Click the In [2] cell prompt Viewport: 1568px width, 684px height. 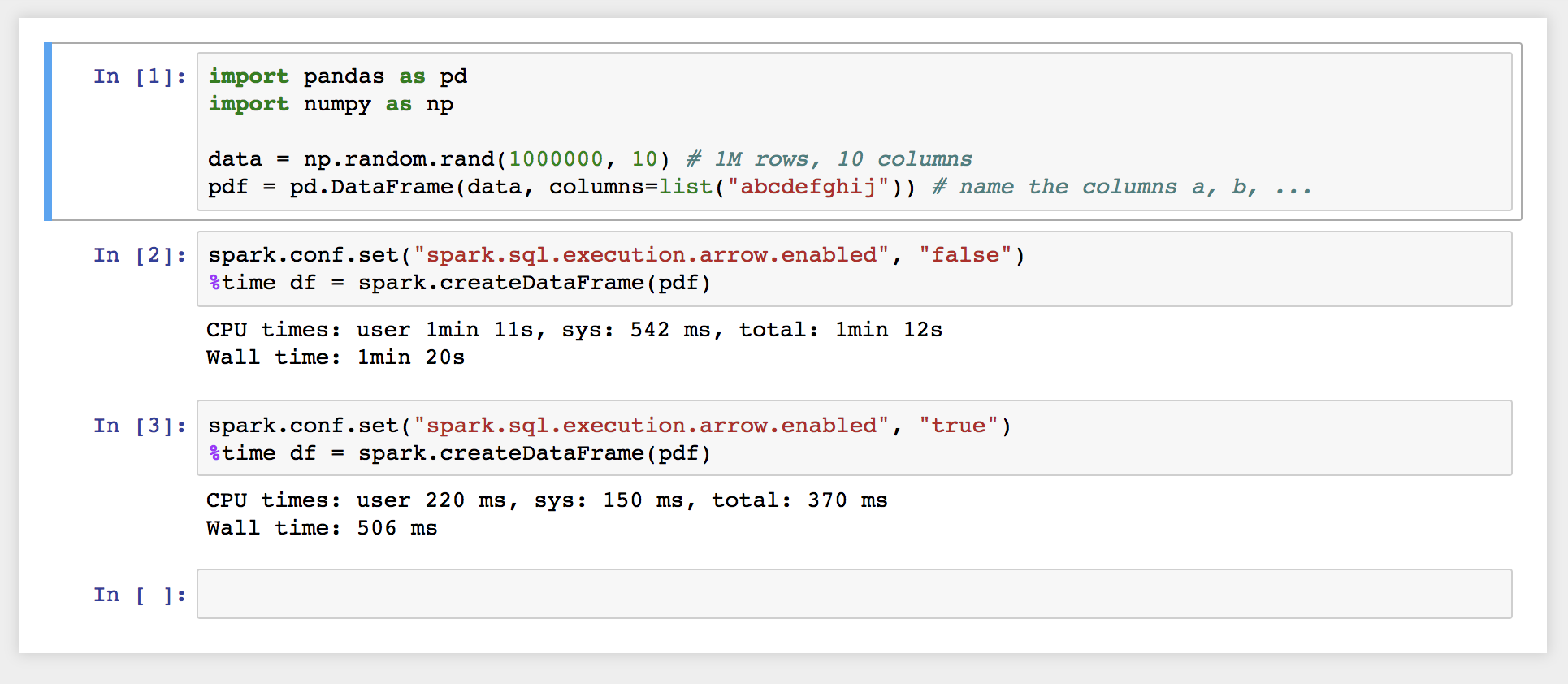139,256
